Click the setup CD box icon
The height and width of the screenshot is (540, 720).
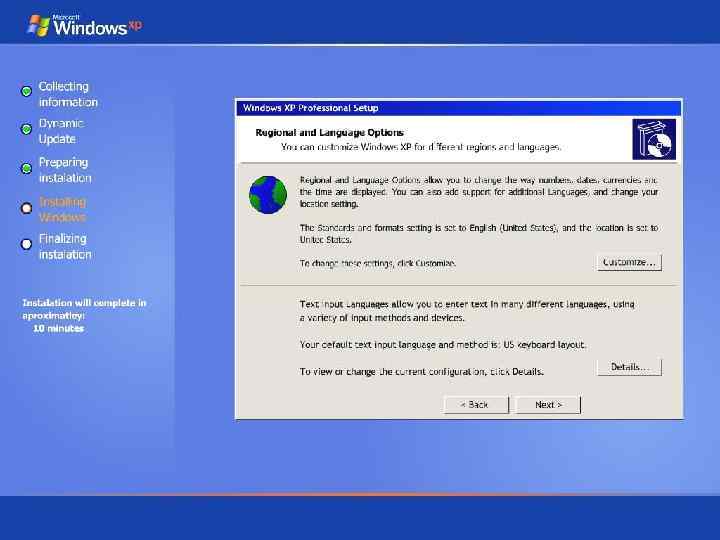coord(654,139)
